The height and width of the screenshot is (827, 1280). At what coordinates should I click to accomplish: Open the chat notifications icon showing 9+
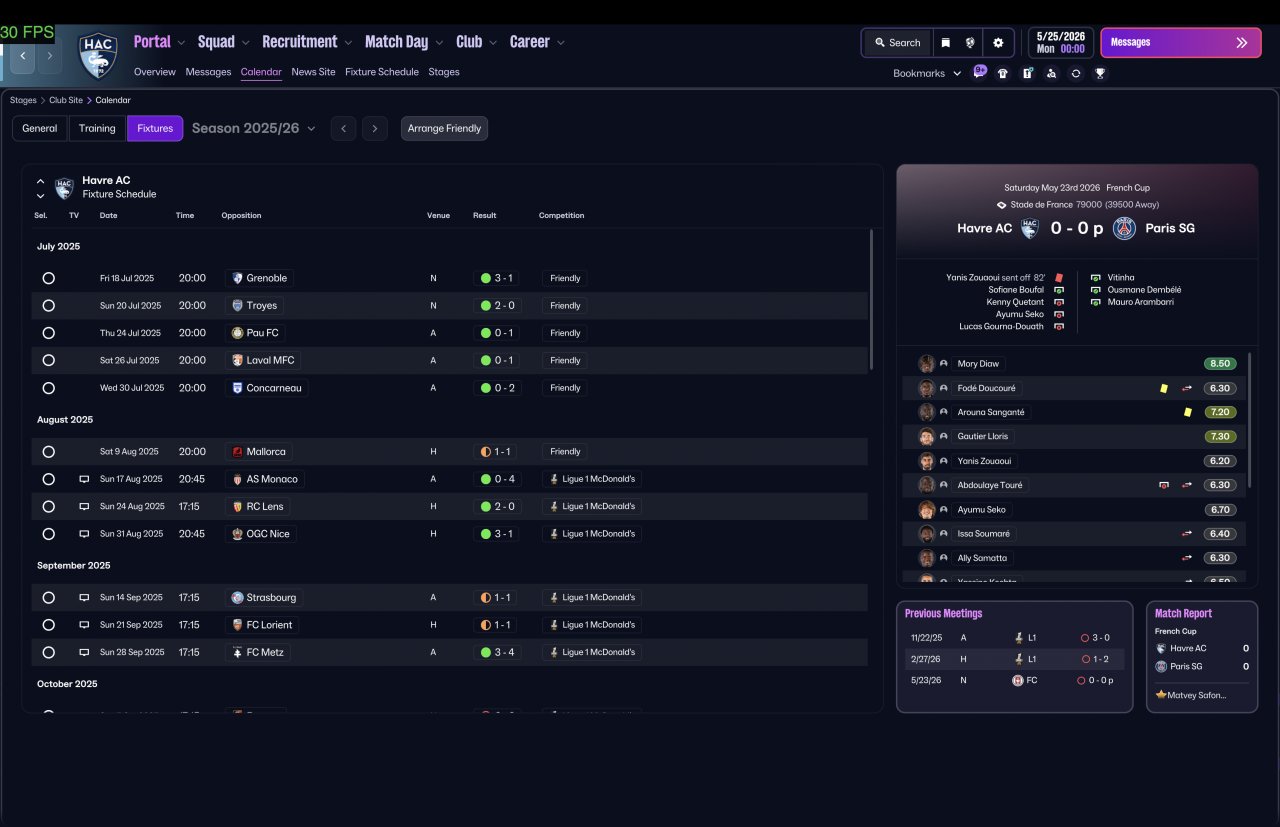point(980,72)
